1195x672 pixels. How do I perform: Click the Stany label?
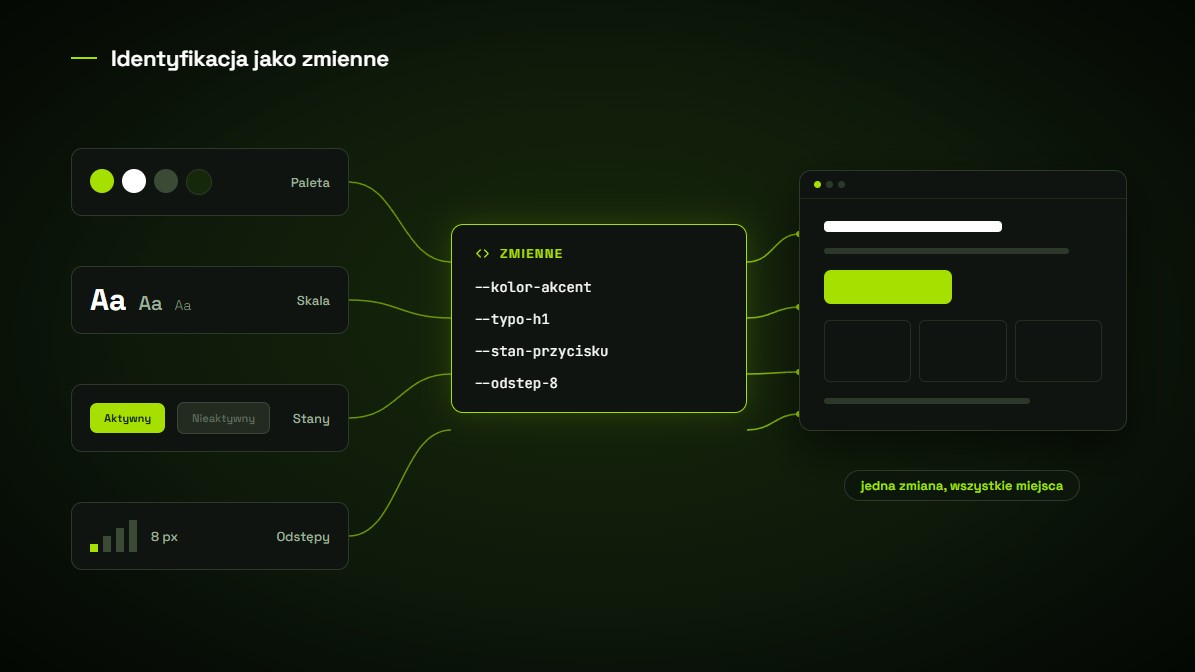(x=311, y=419)
